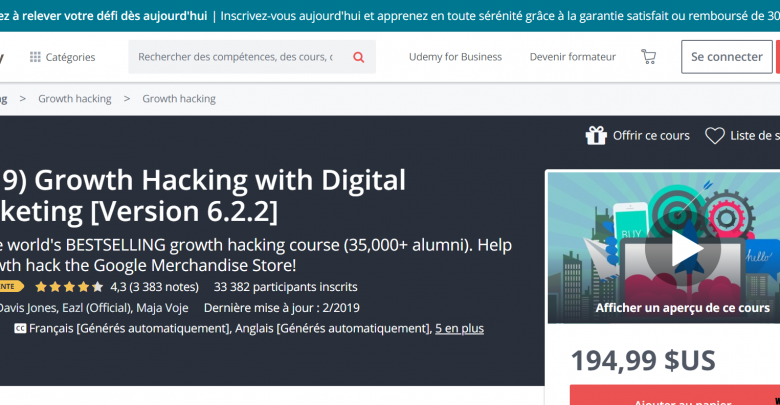The height and width of the screenshot is (405, 780).
Task: Click the 4,3 (3 383 notes) rating text
Action: coord(154,287)
